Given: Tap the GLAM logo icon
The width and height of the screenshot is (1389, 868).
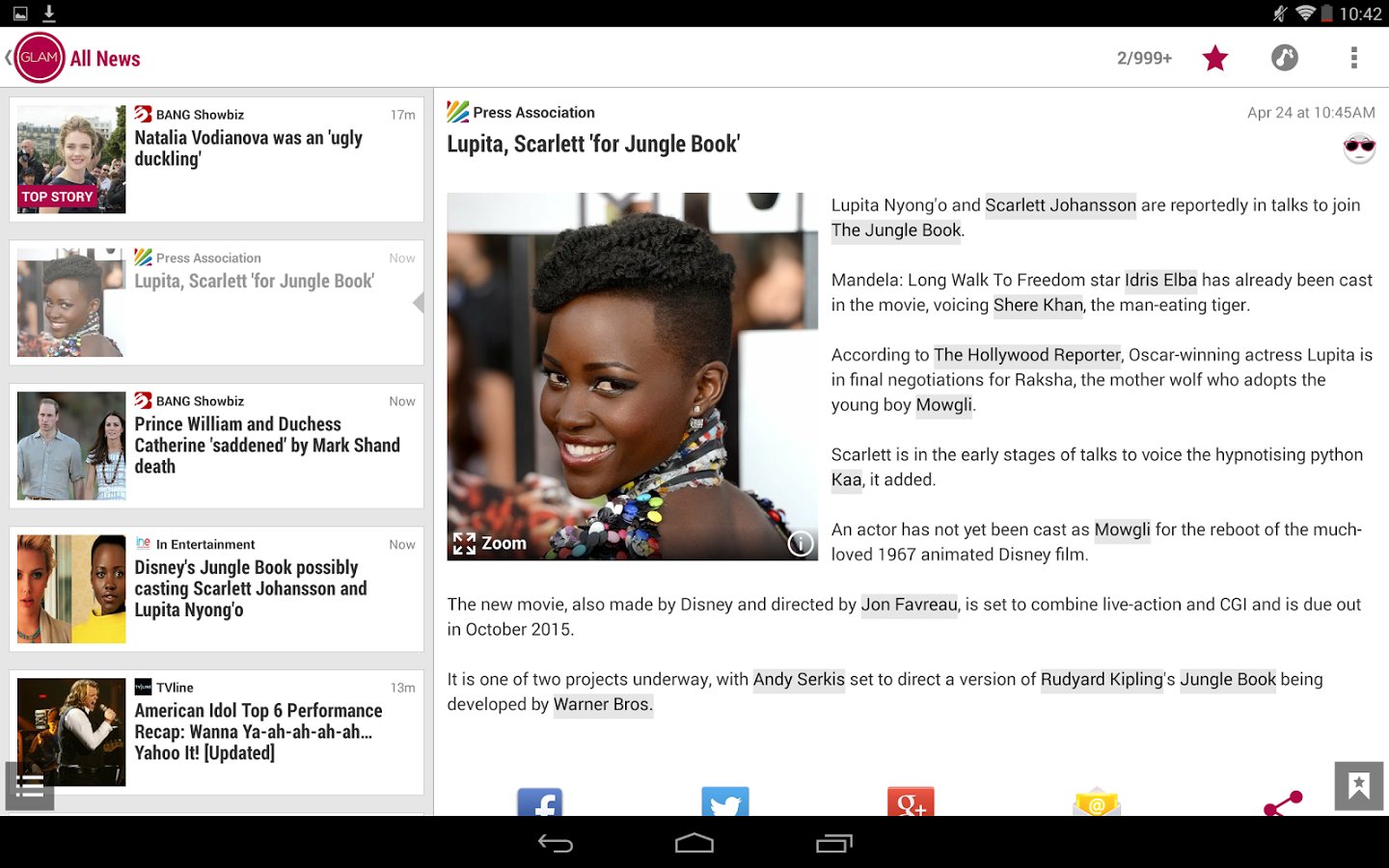Looking at the screenshot, I should [40, 58].
